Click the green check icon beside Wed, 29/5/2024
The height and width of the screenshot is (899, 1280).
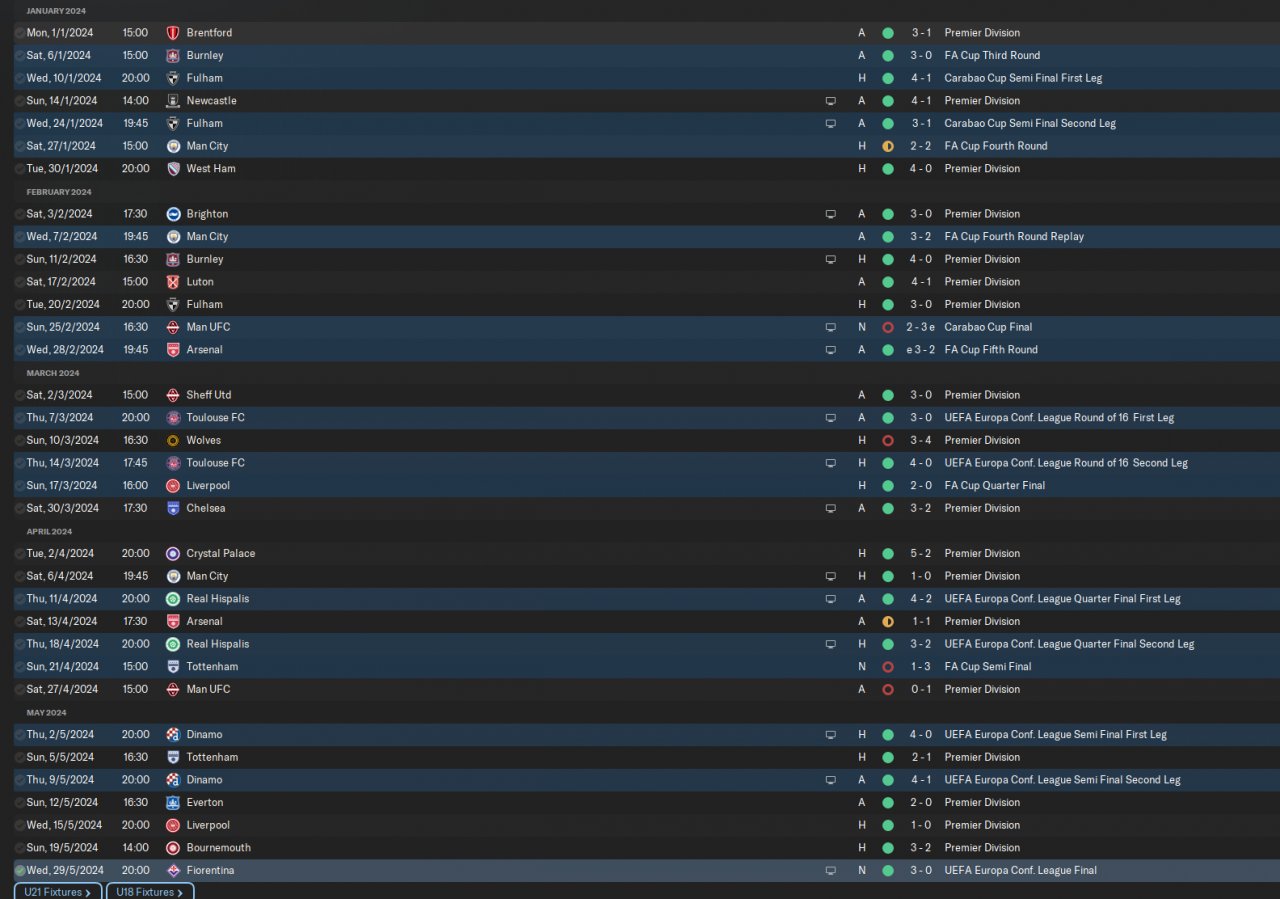[x=20, y=871]
